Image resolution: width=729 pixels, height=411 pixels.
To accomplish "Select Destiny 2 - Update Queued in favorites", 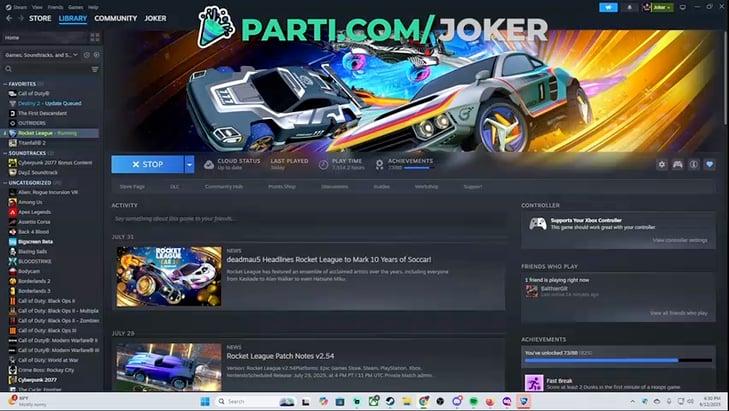I will tap(50, 103).
